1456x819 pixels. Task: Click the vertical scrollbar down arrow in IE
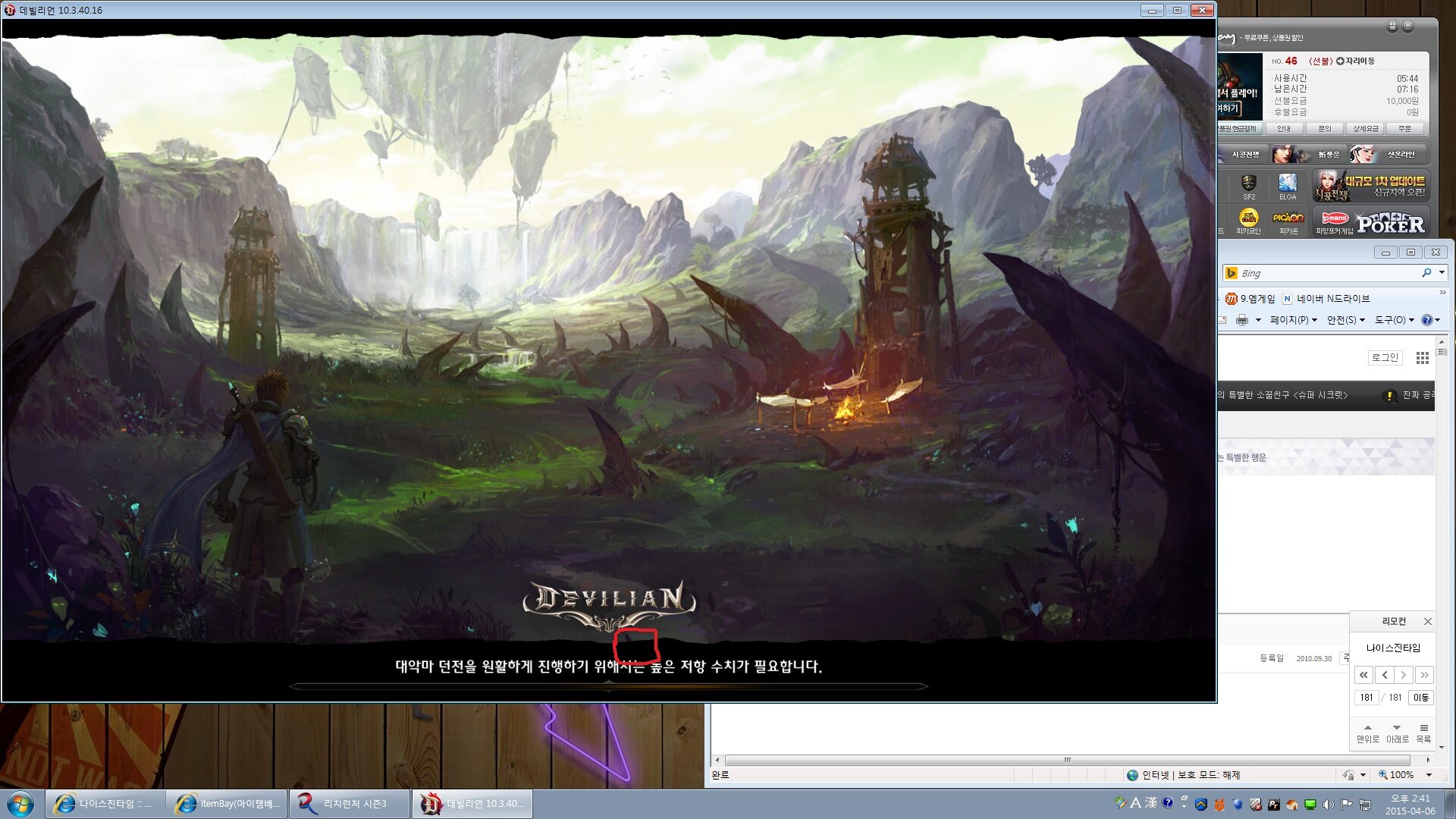pyautogui.click(x=1442, y=748)
